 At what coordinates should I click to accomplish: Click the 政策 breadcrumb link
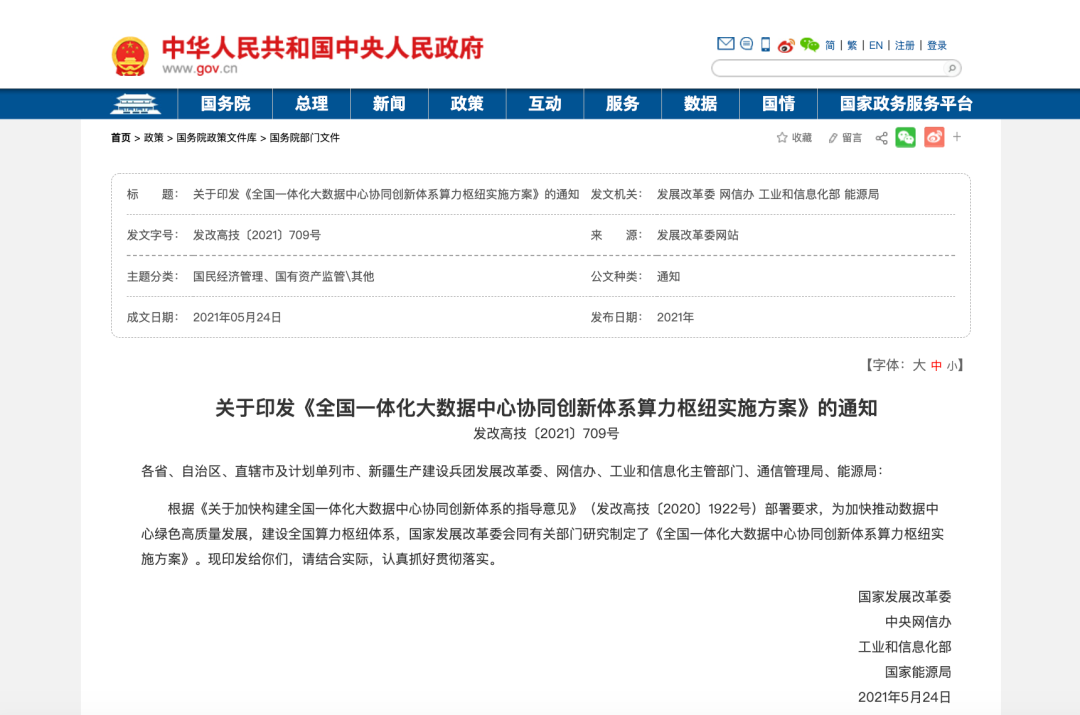pos(154,138)
